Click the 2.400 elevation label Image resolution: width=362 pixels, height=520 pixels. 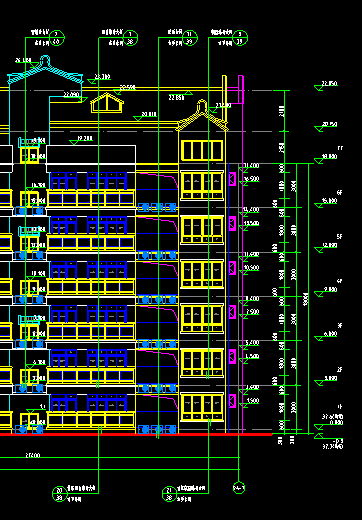252,387
